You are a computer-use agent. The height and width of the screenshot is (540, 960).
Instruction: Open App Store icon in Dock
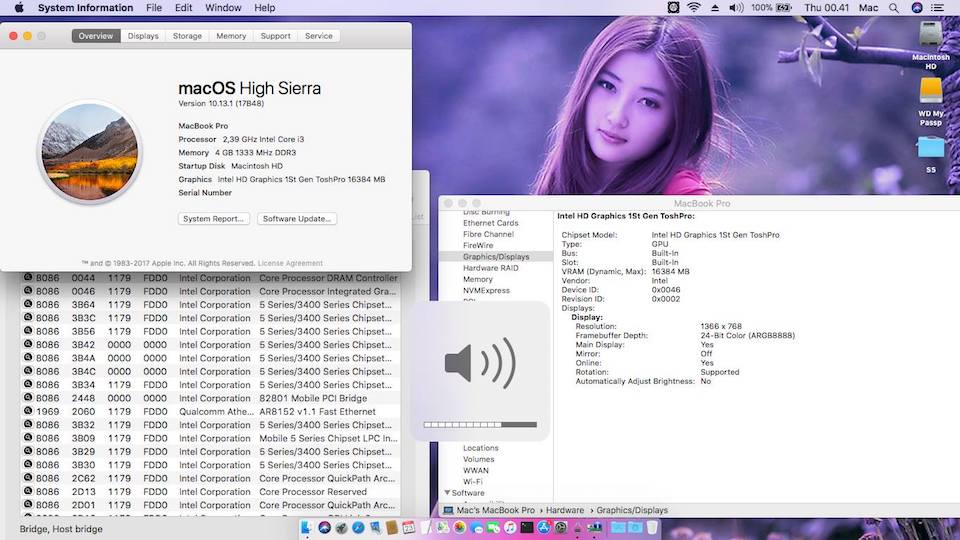544,527
